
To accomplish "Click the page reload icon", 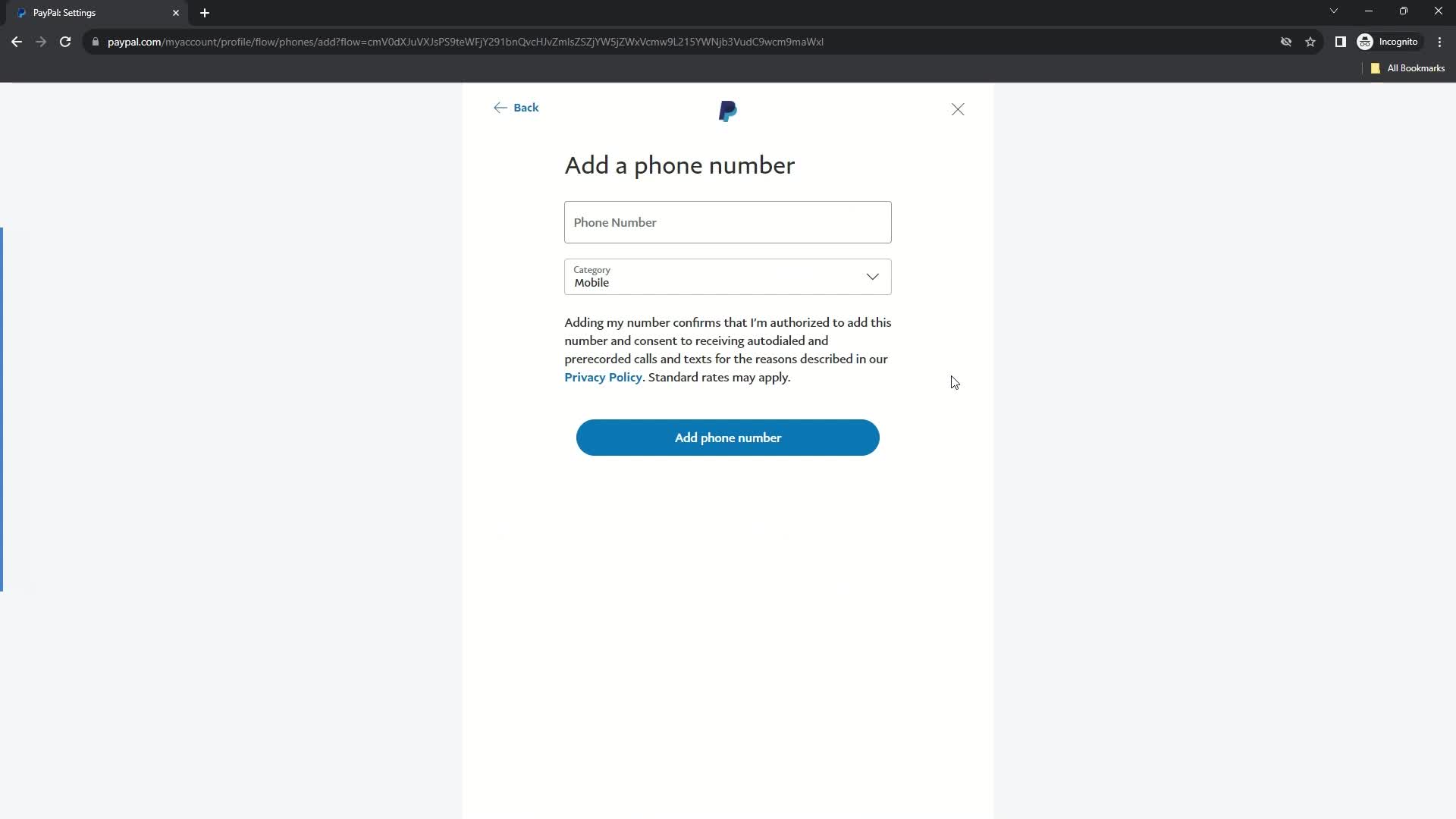I will coord(65,42).
